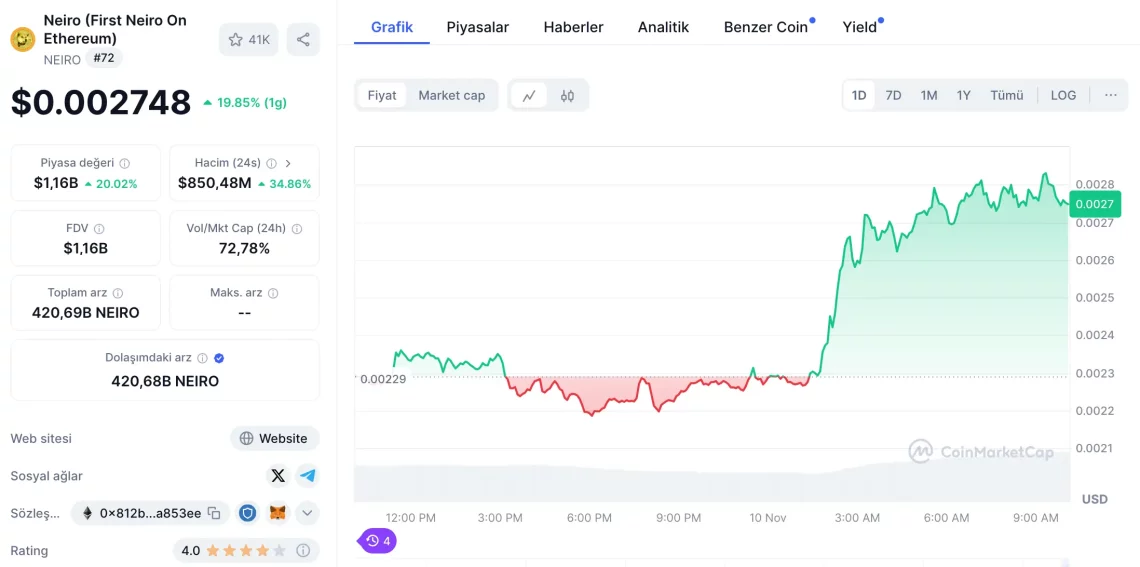Open info icon beside Hacim (24s)
This screenshot has height=567, width=1140.
click(x=272, y=163)
